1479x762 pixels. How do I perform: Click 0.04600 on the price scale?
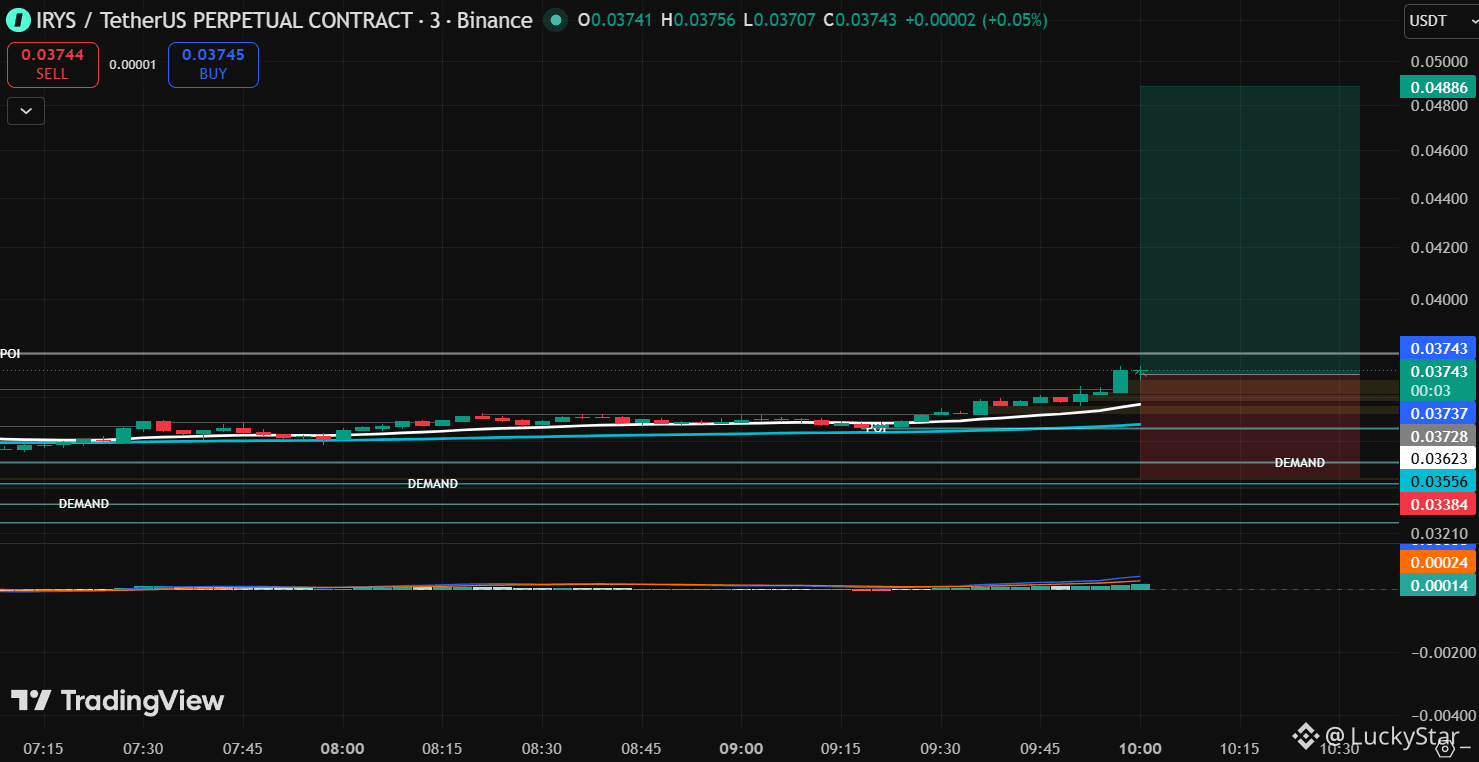tap(1439, 150)
